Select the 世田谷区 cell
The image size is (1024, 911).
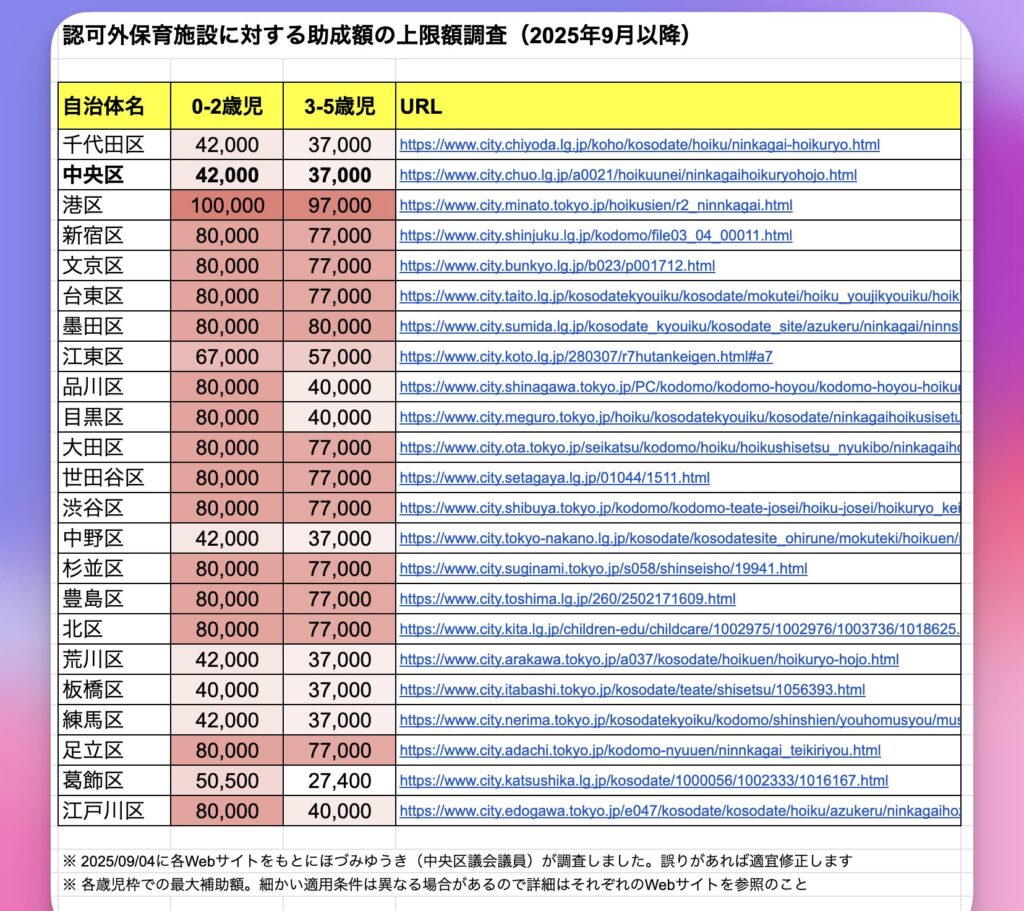[x=114, y=477]
